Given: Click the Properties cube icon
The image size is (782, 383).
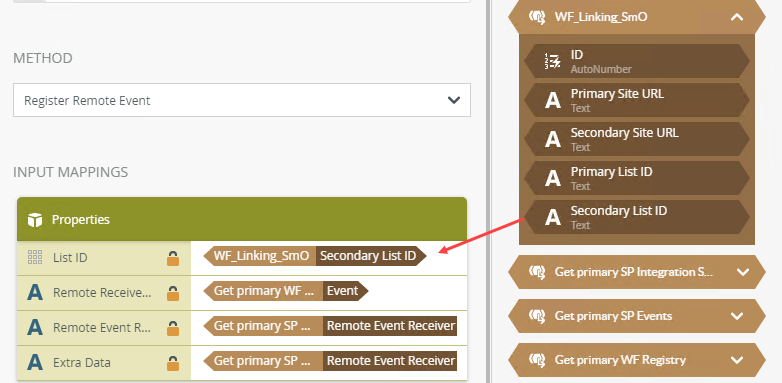Looking at the screenshot, I should pos(35,219).
